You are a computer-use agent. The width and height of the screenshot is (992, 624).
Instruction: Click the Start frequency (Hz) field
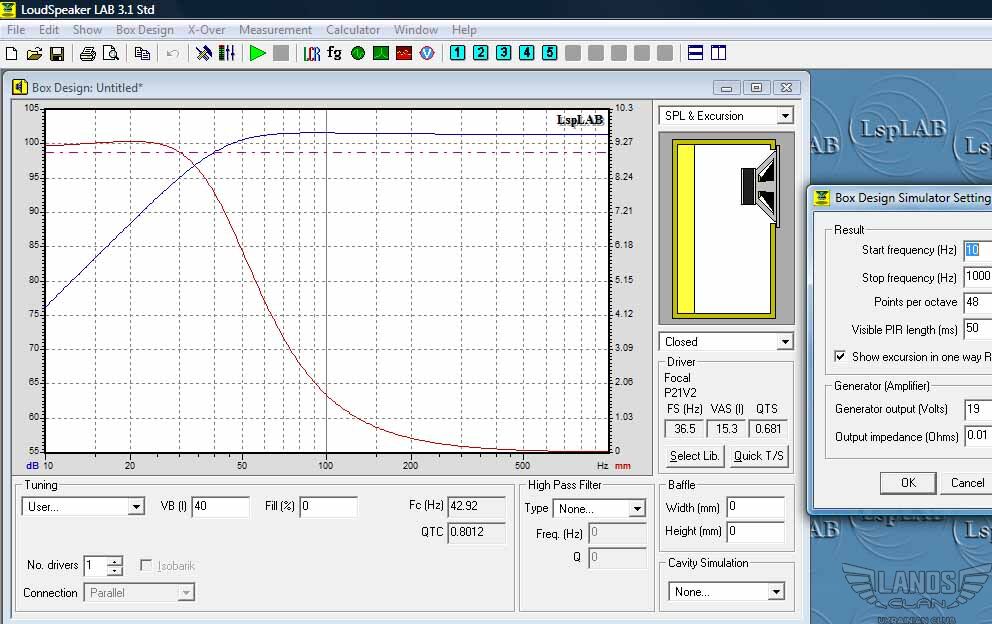tap(978, 250)
